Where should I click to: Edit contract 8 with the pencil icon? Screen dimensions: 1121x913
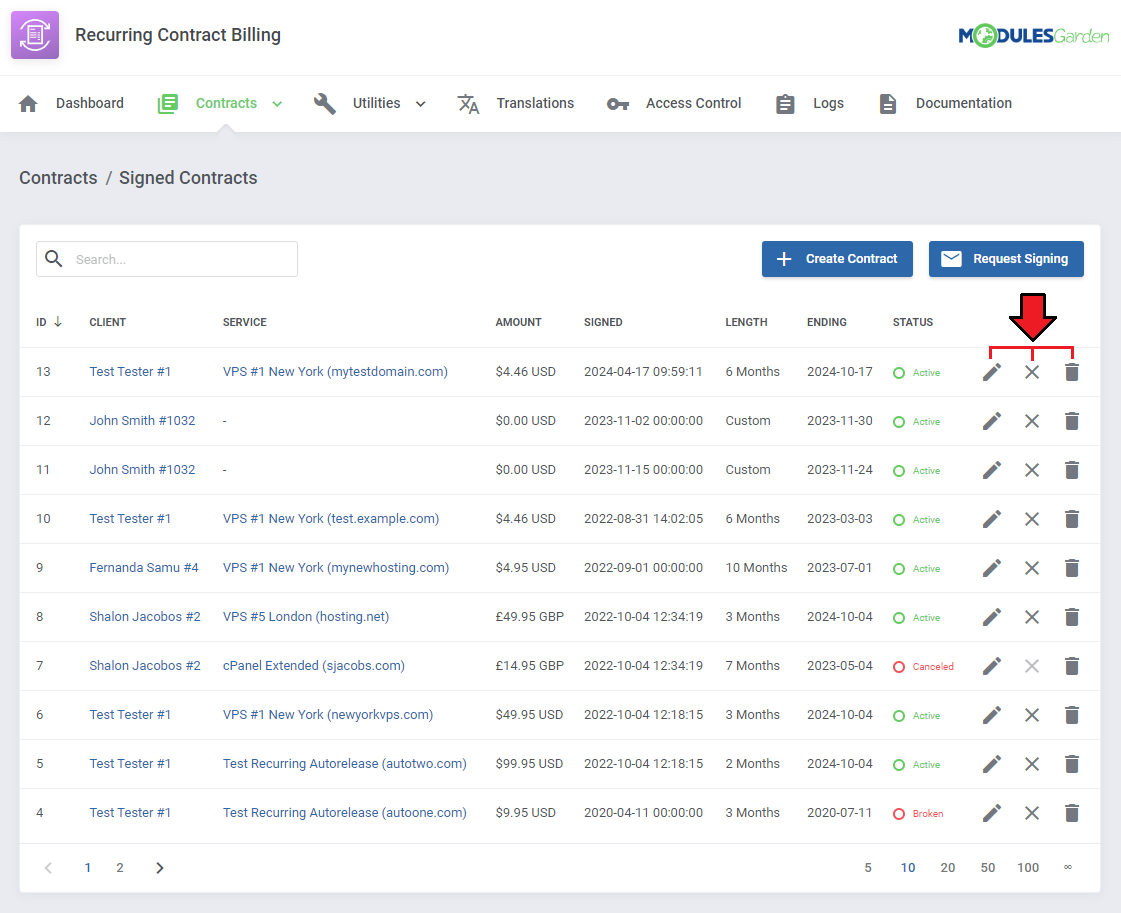992,617
